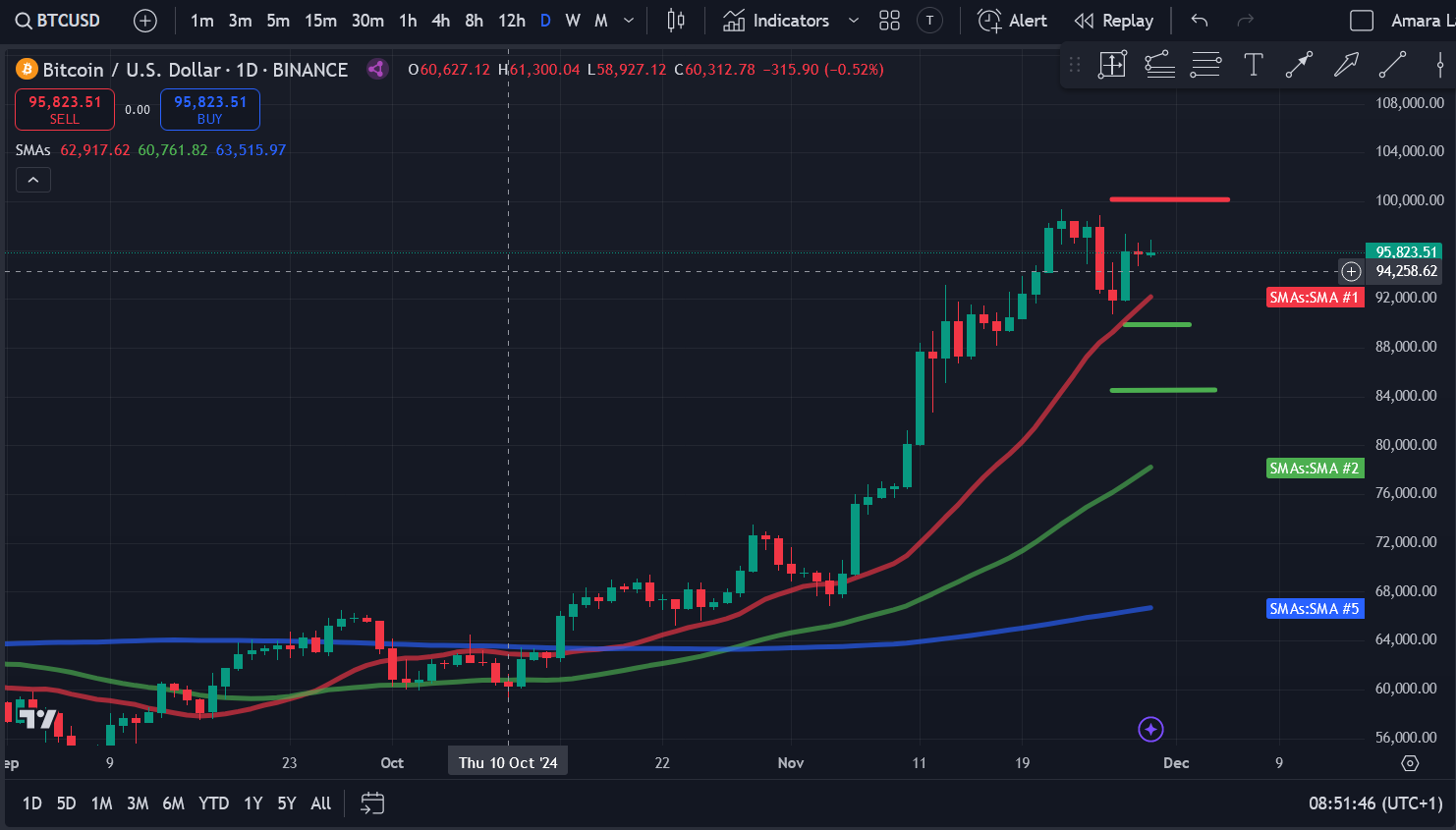Viewport: 1456px width, 830px height.
Task: Undo the last chart action
Action: click(1200, 21)
